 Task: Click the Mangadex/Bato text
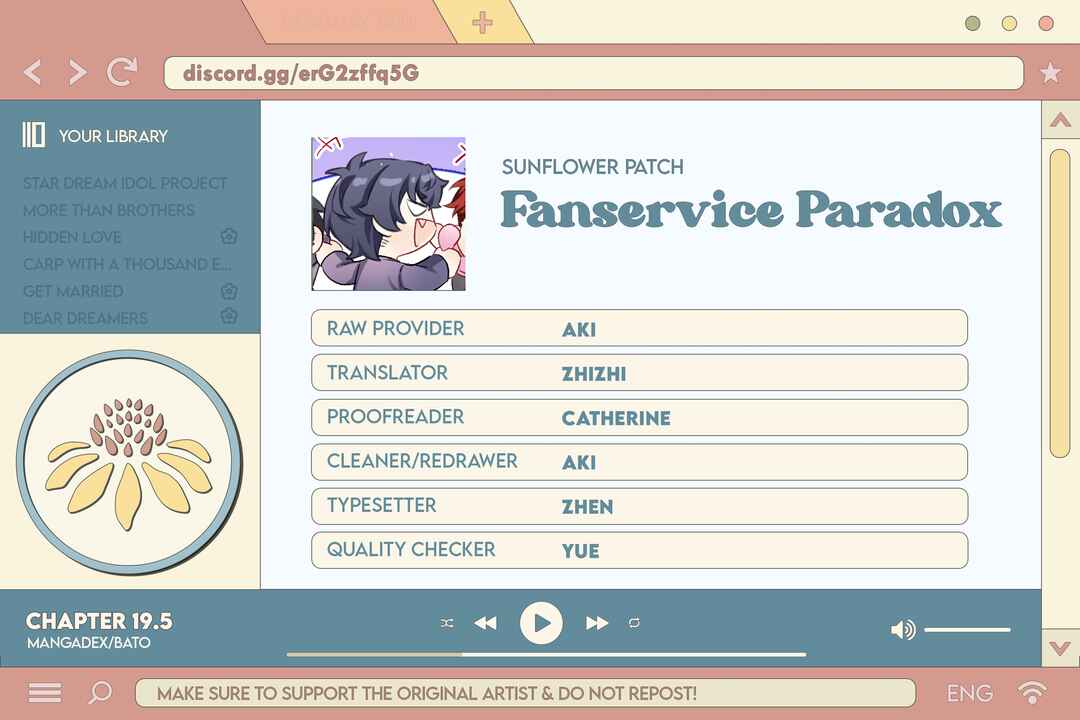[x=89, y=643]
